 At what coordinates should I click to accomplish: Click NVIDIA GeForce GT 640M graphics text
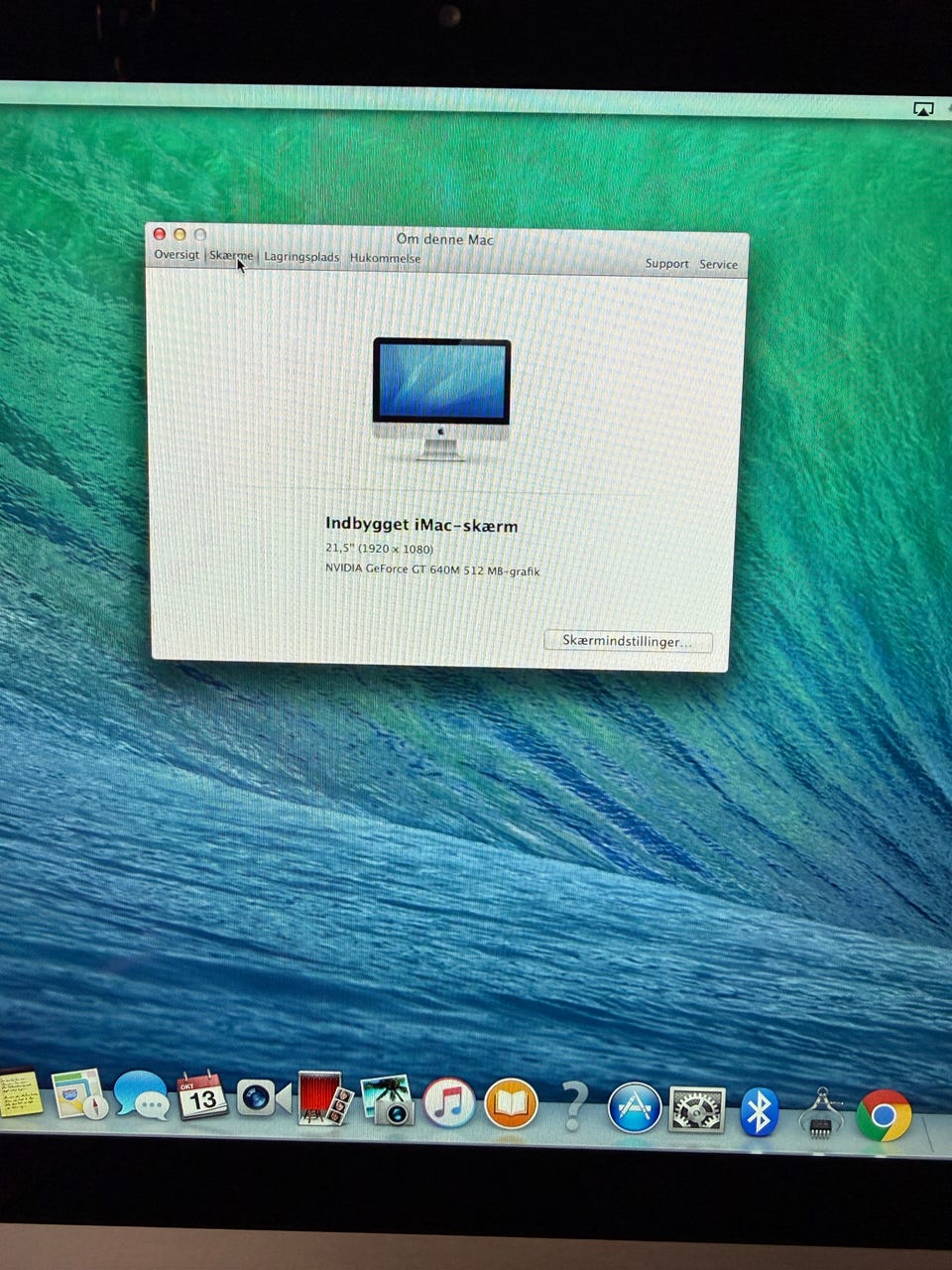coord(432,570)
